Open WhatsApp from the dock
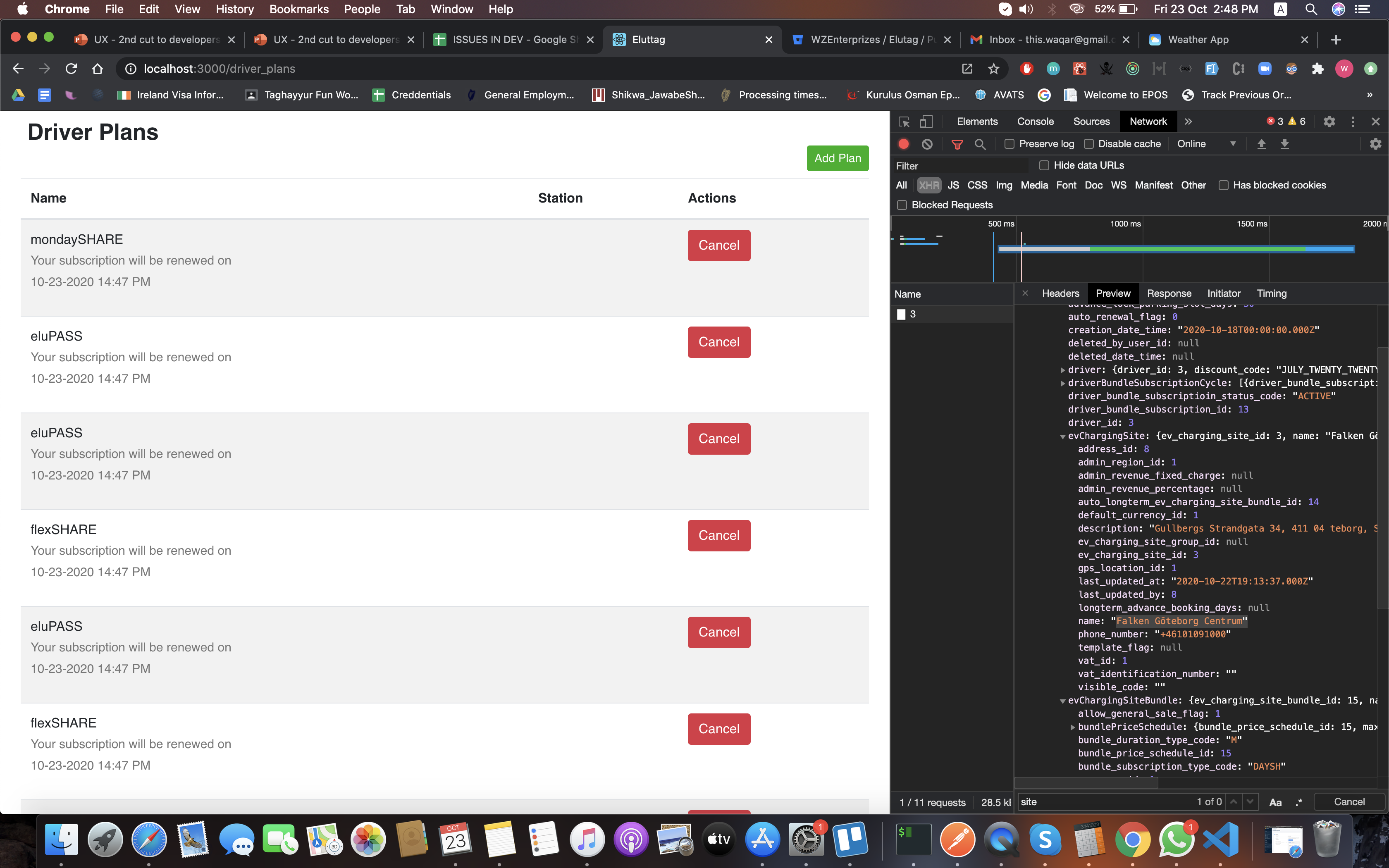Image resolution: width=1389 pixels, height=868 pixels. coord(1176,839)
